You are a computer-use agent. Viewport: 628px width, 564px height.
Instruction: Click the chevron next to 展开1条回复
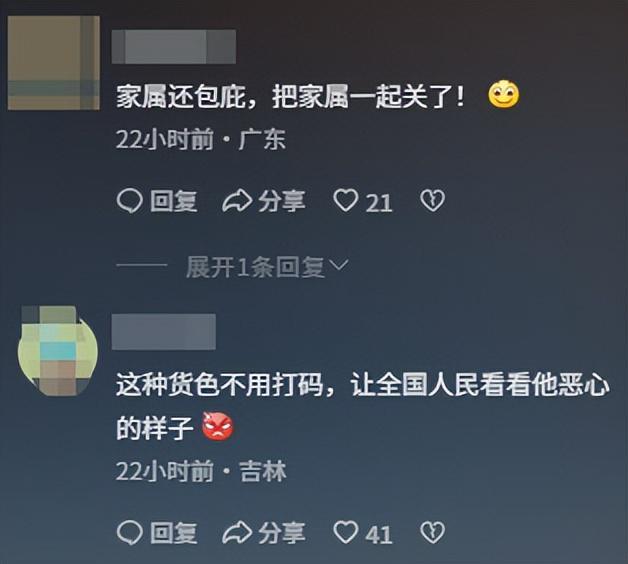coord(338,265)
